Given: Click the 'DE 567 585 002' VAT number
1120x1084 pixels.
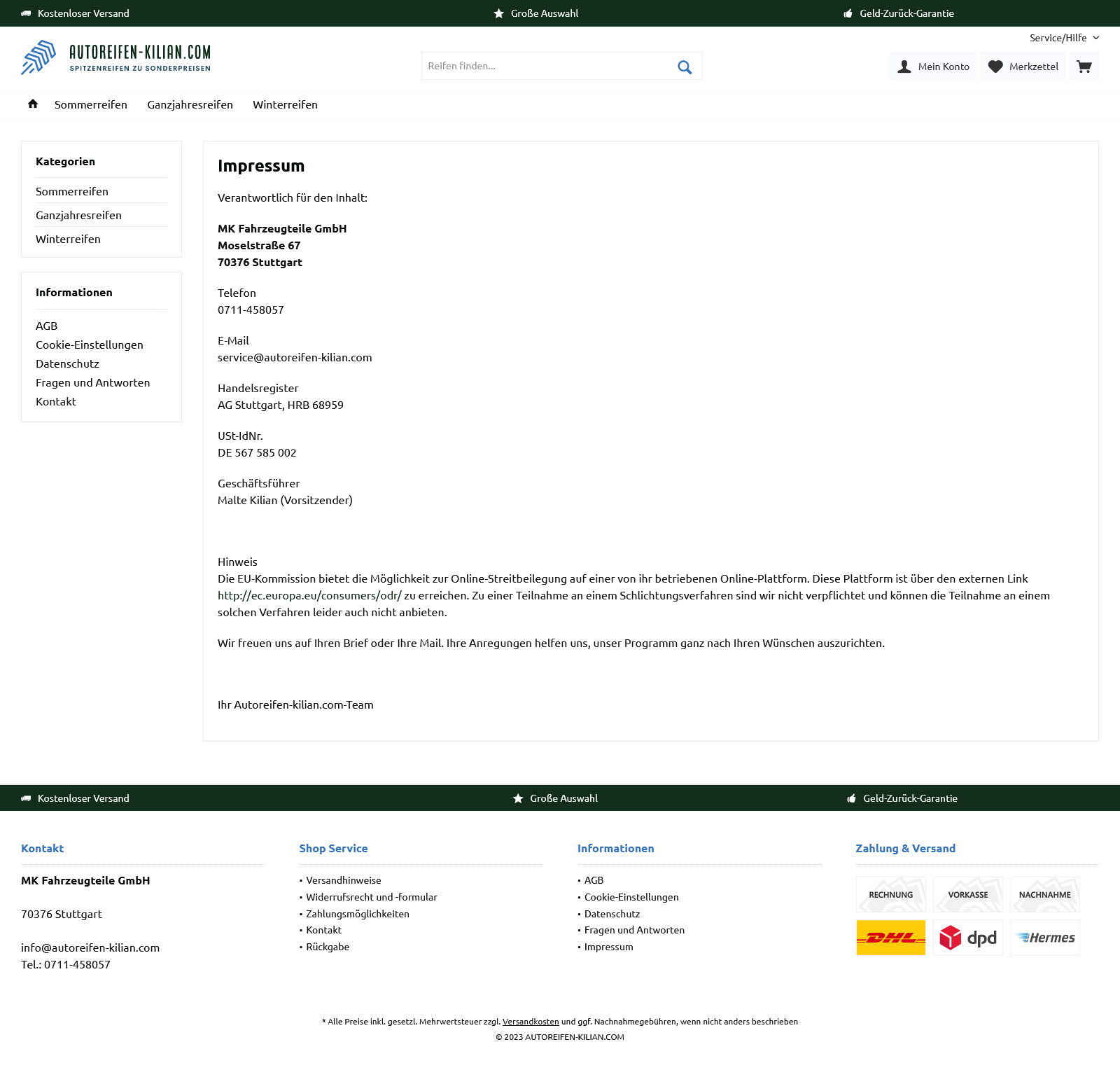Looking at the screenshot, I should [x=257, y=452].
